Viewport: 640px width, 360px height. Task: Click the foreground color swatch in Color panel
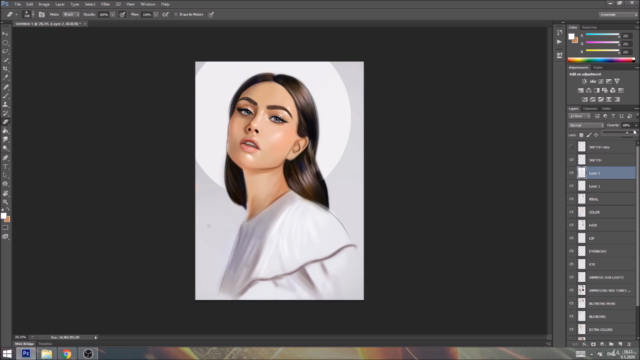(x=571, y=36)
